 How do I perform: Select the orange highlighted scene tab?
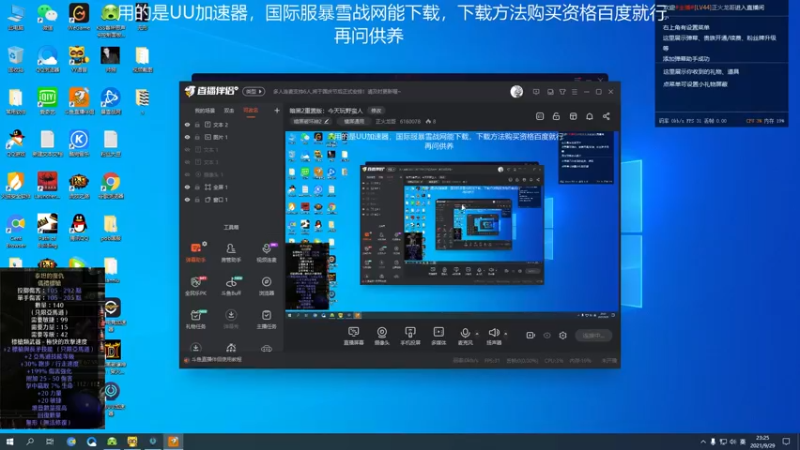(251, 110)
